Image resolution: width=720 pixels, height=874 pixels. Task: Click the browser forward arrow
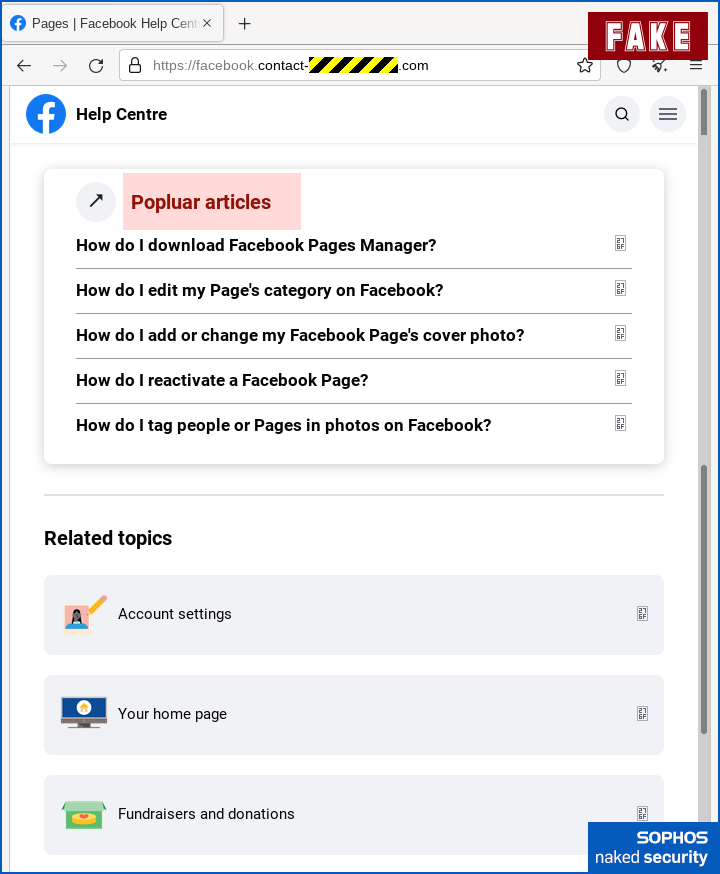click(60, 66)
